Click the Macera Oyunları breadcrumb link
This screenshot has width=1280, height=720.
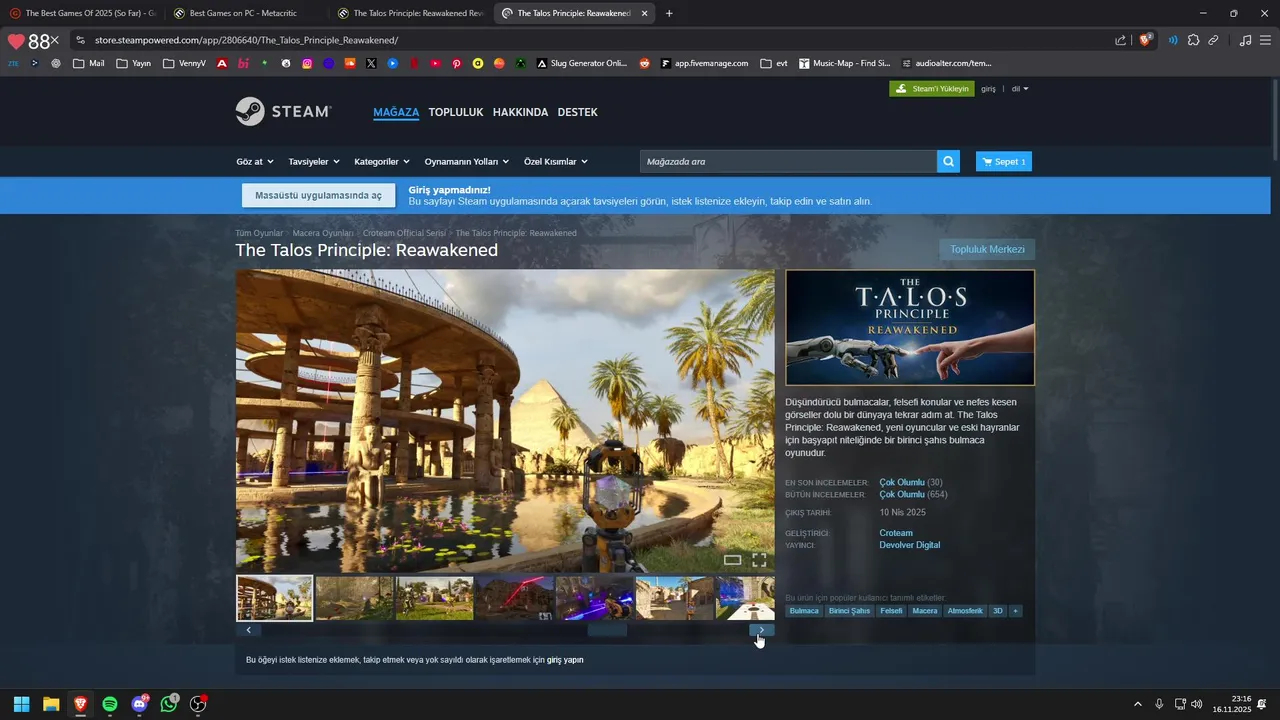(x=323, y=233)
